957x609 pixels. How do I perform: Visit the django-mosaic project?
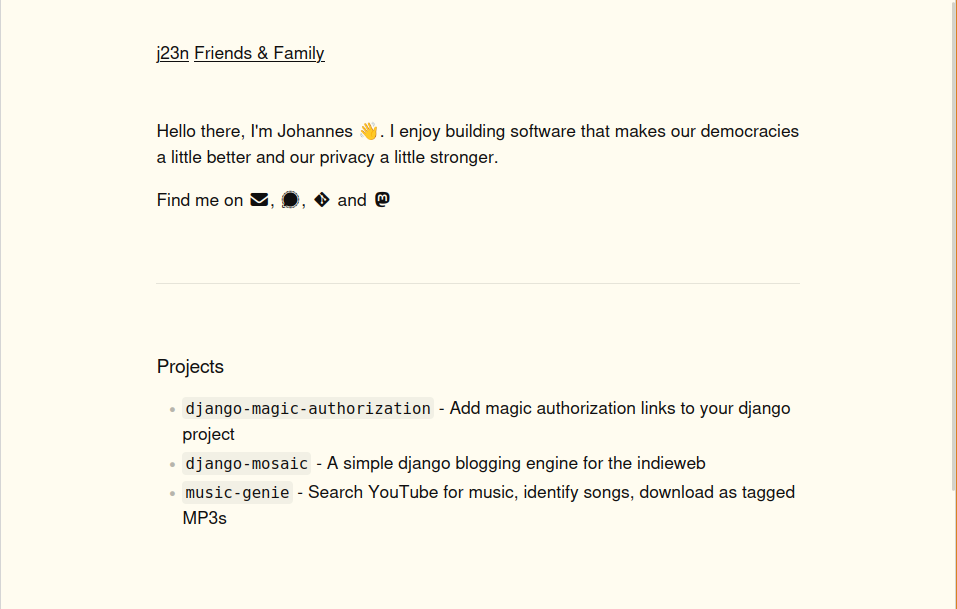click(247, 463)
